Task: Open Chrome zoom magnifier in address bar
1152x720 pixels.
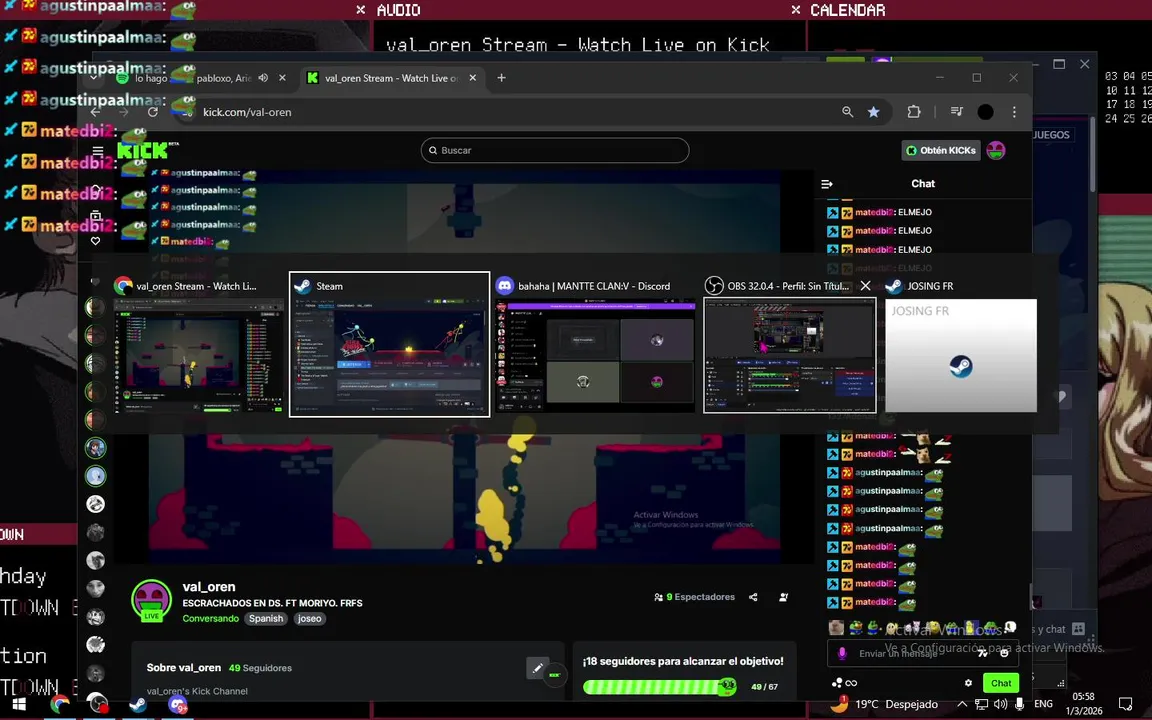Action: click(848, 112)
